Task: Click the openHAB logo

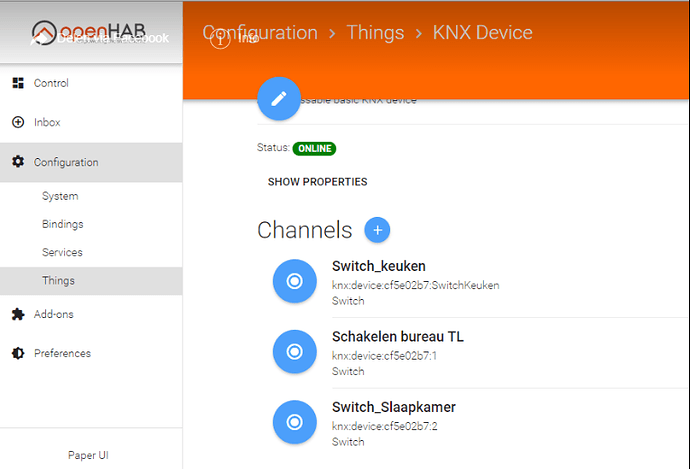Action: click(x=90, y=33)
